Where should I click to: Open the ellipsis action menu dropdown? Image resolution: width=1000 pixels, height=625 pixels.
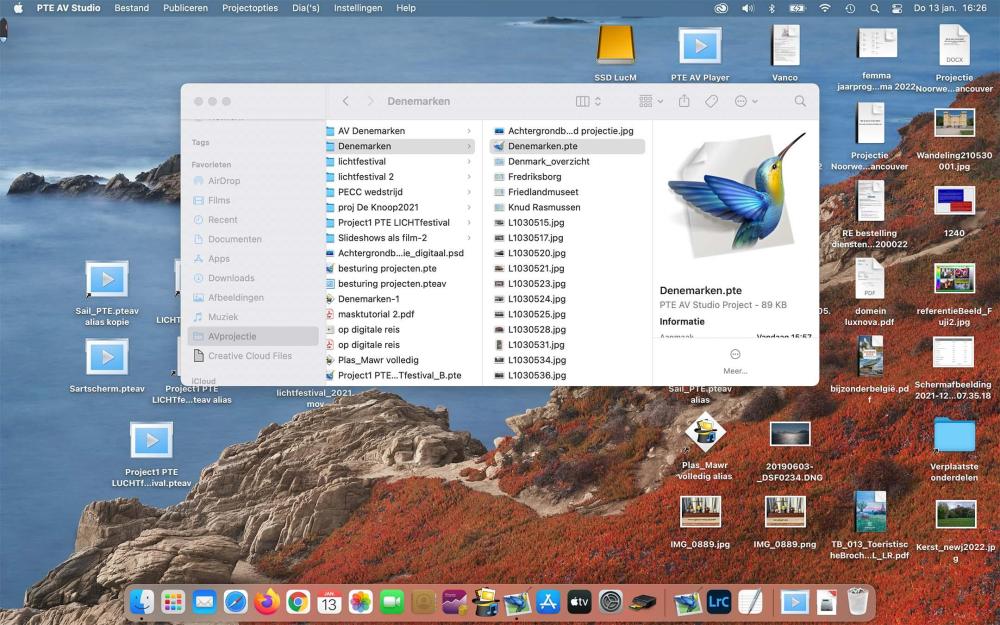click(746, 101)
